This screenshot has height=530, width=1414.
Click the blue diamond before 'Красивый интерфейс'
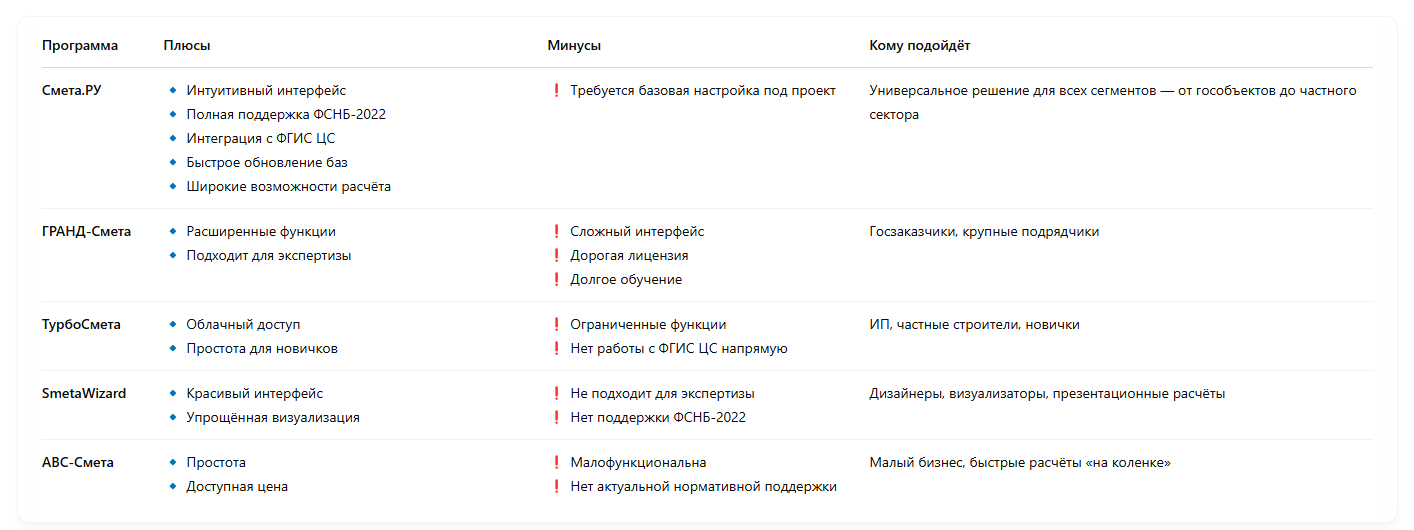pos(173,393)
